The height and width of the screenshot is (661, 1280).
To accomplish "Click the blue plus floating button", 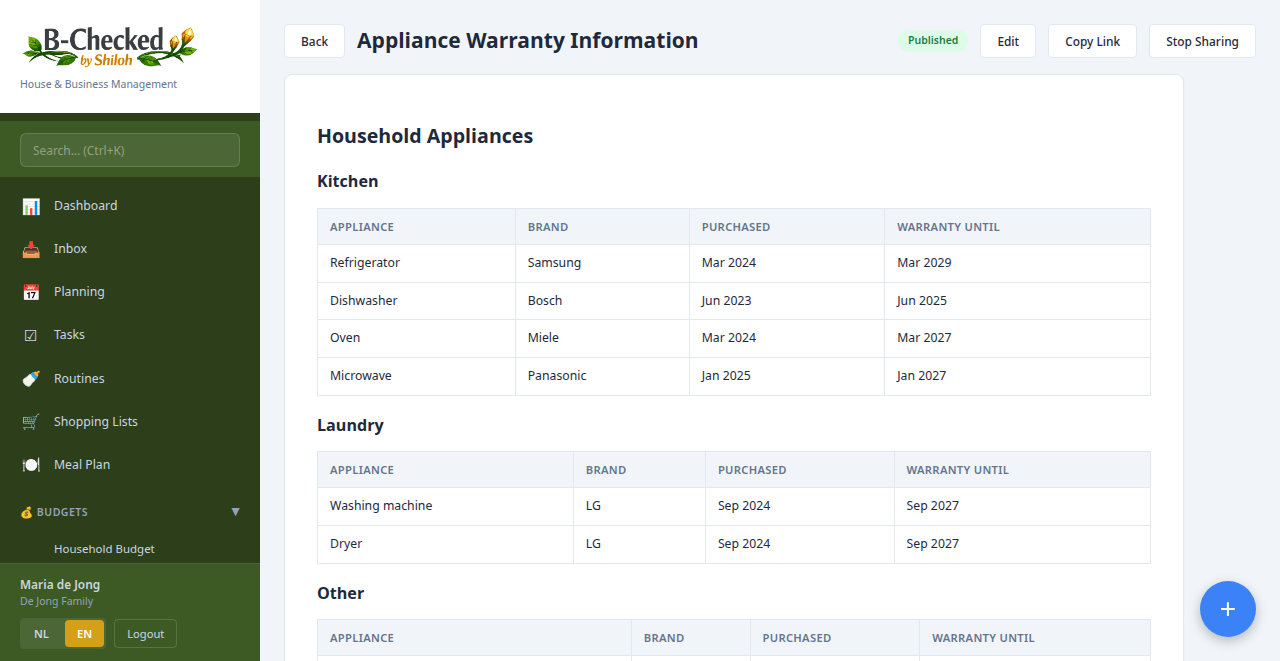I will (x=1228, y=608).
